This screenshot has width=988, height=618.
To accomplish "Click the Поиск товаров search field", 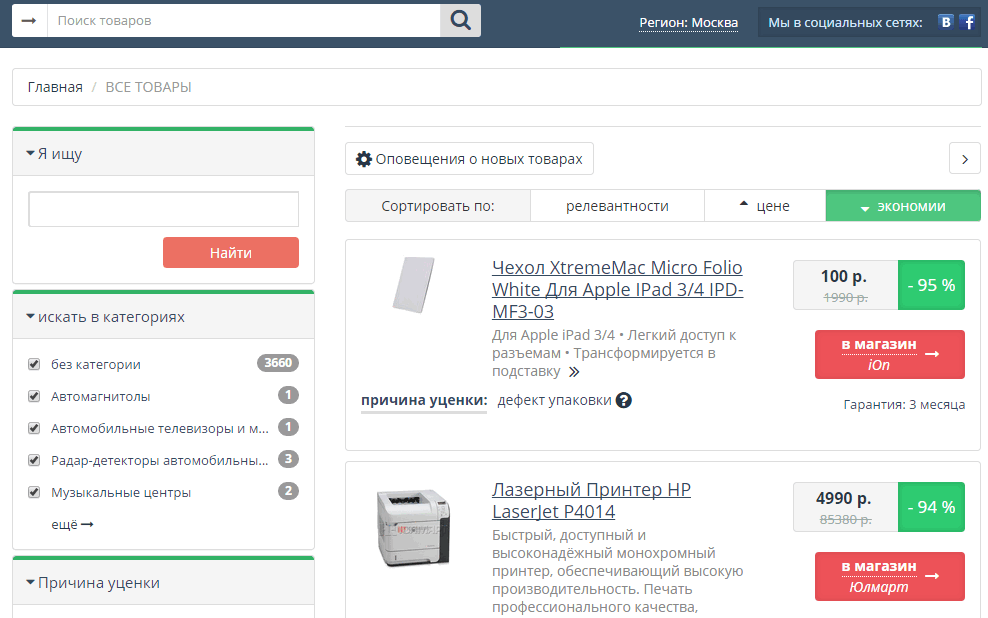I will click(x=243, y=21).
